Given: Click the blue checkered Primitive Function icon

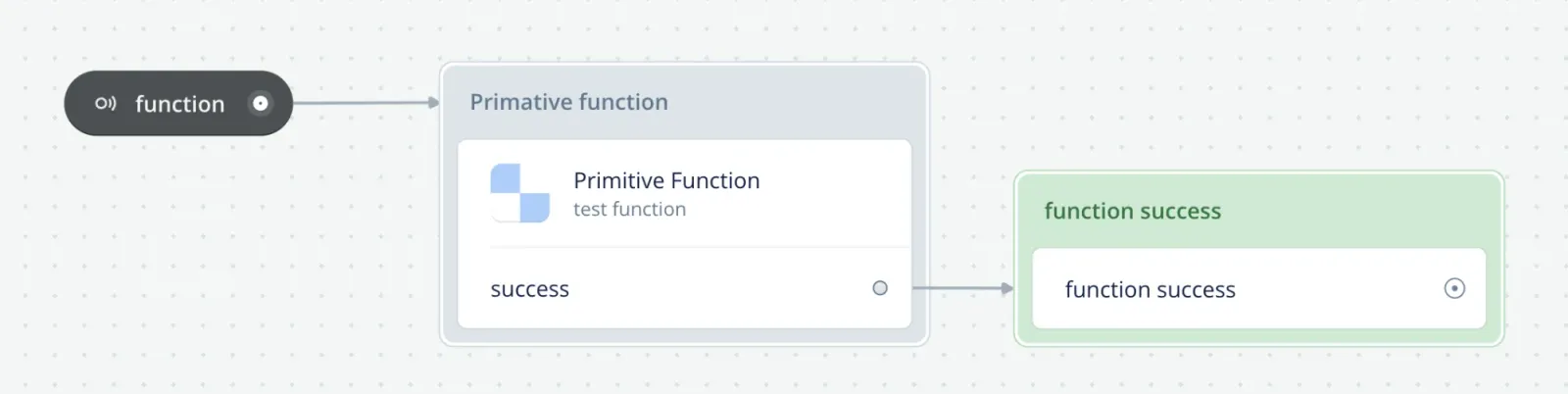Looking at the screenshot, I should (x=519, y=193).
